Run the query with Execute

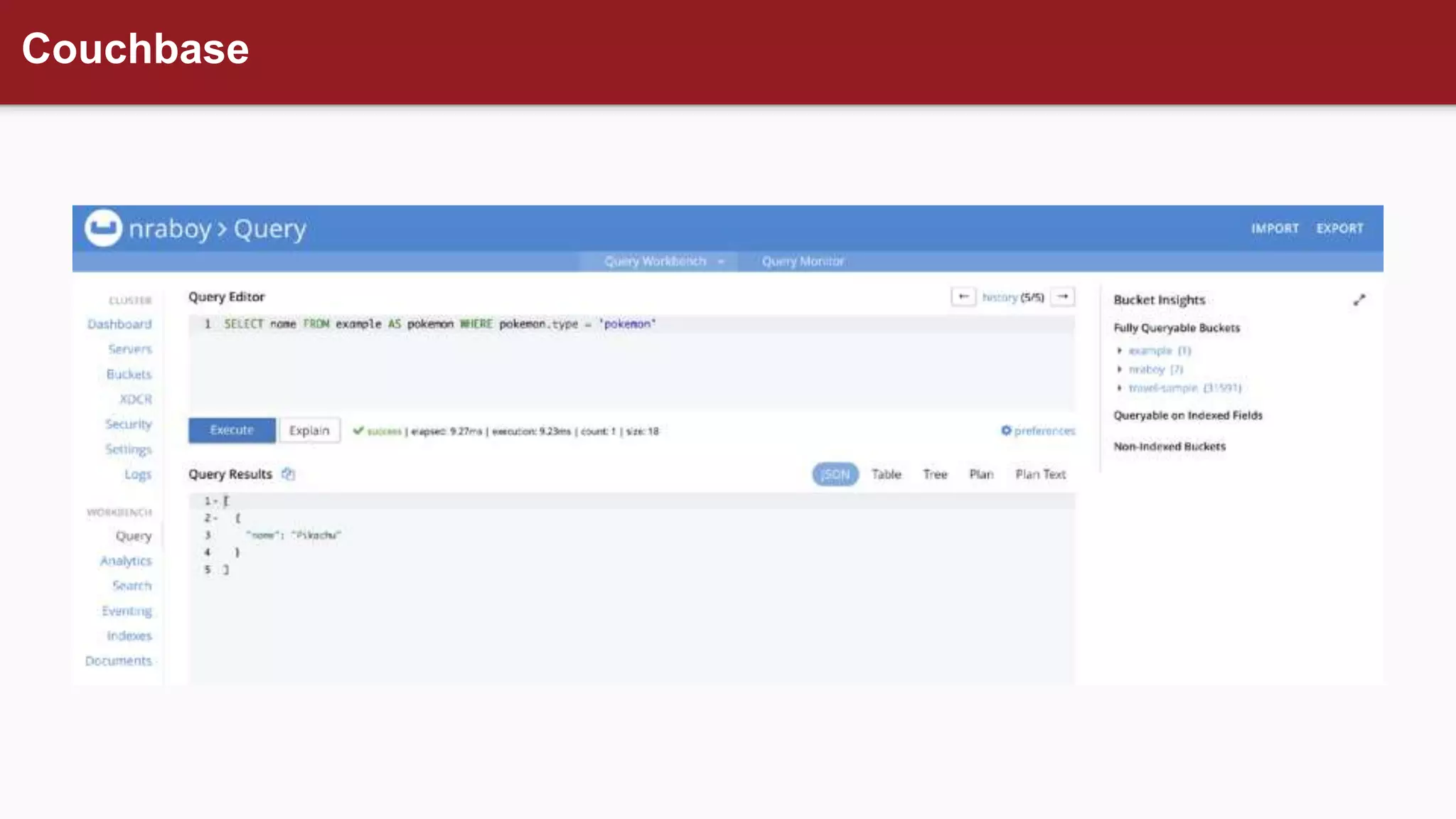(x=232, y=430)
